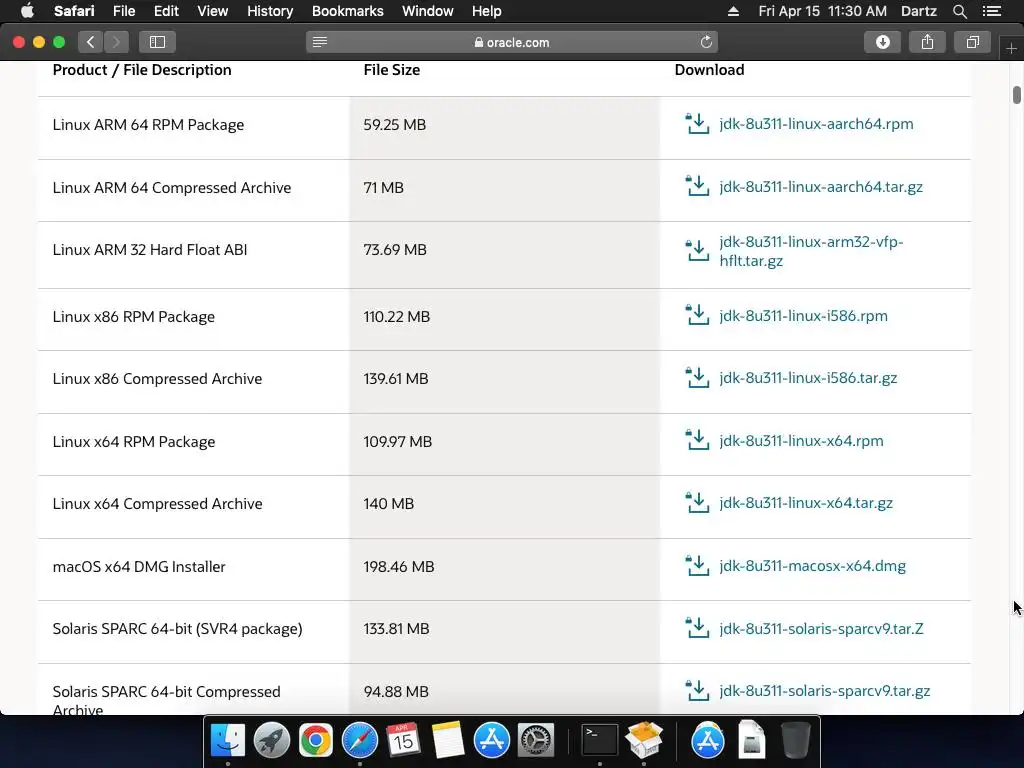Open System Preferences from the Dock
Viewport: 1024px width, 768px height.
[536, 740]
